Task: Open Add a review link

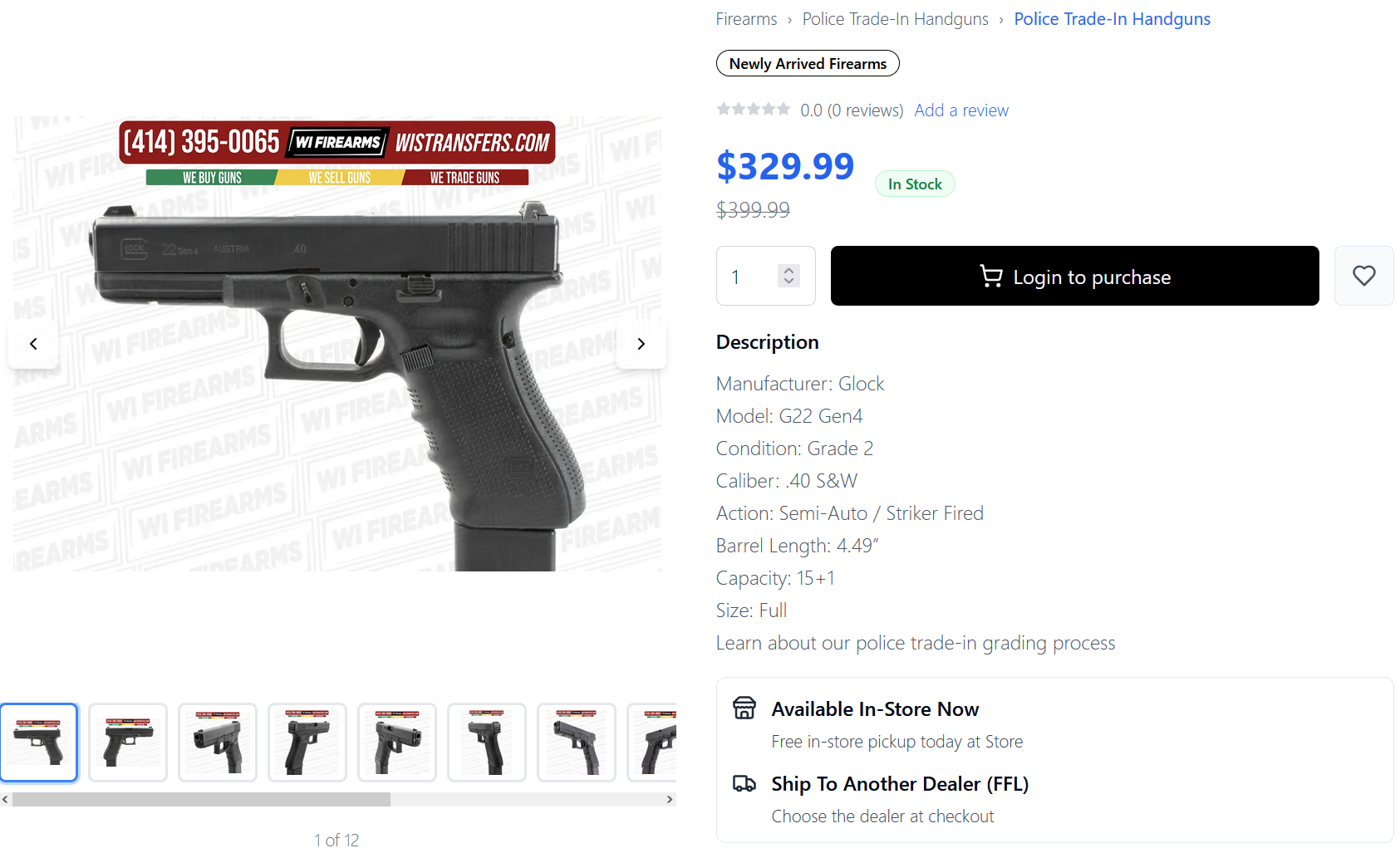Action: point(961,110)
